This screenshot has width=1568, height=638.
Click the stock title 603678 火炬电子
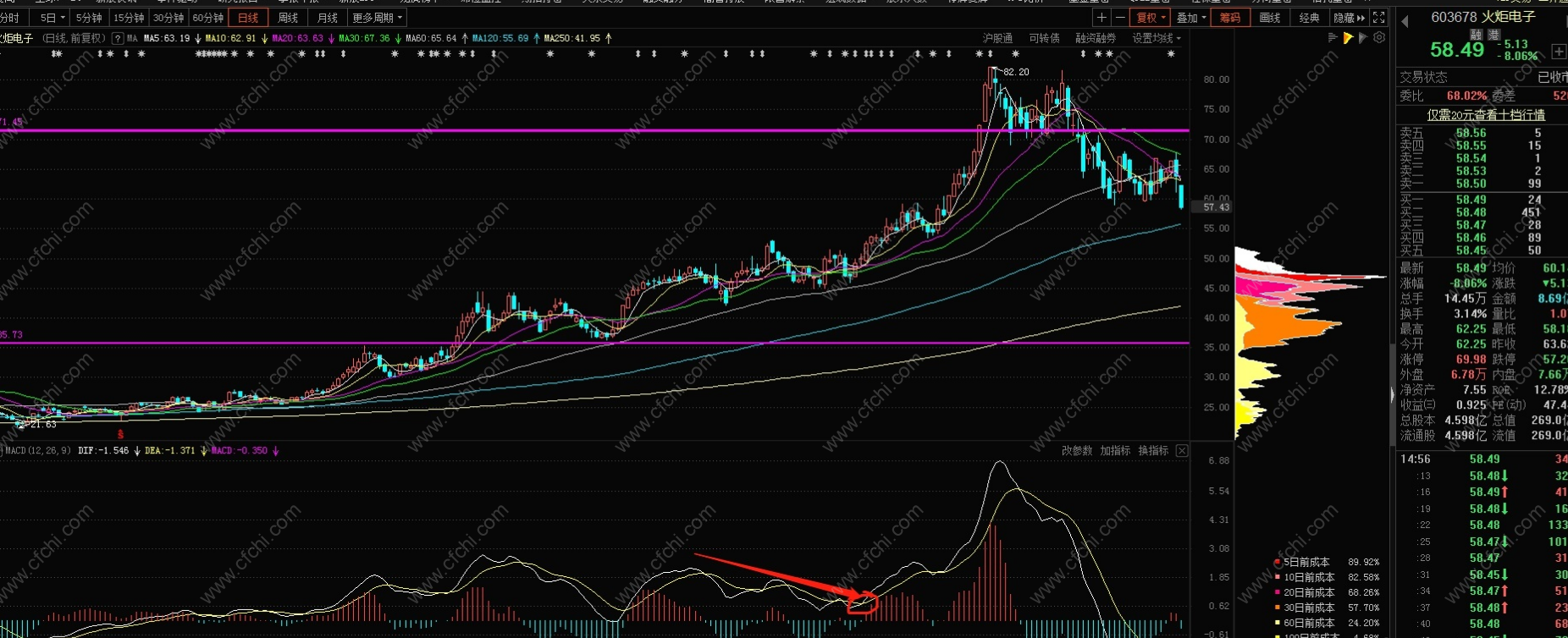point(1482,17)
